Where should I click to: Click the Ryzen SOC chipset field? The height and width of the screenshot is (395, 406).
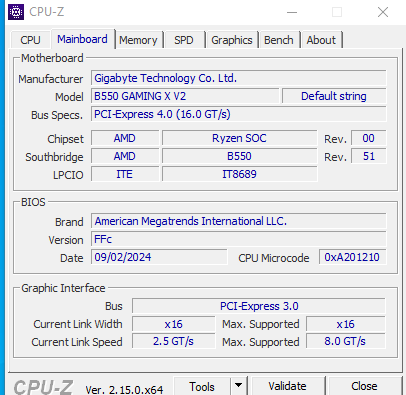(239, 138)
